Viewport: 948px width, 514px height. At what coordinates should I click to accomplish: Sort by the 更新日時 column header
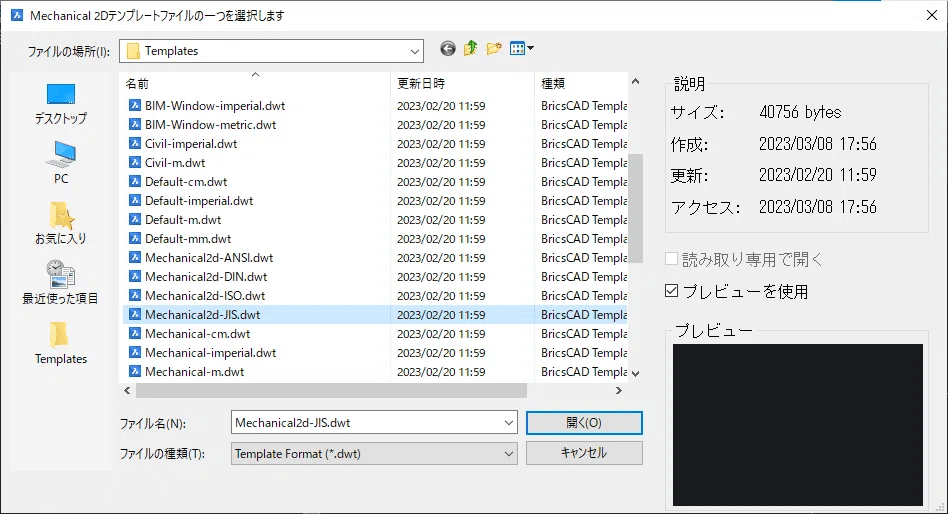463,83
